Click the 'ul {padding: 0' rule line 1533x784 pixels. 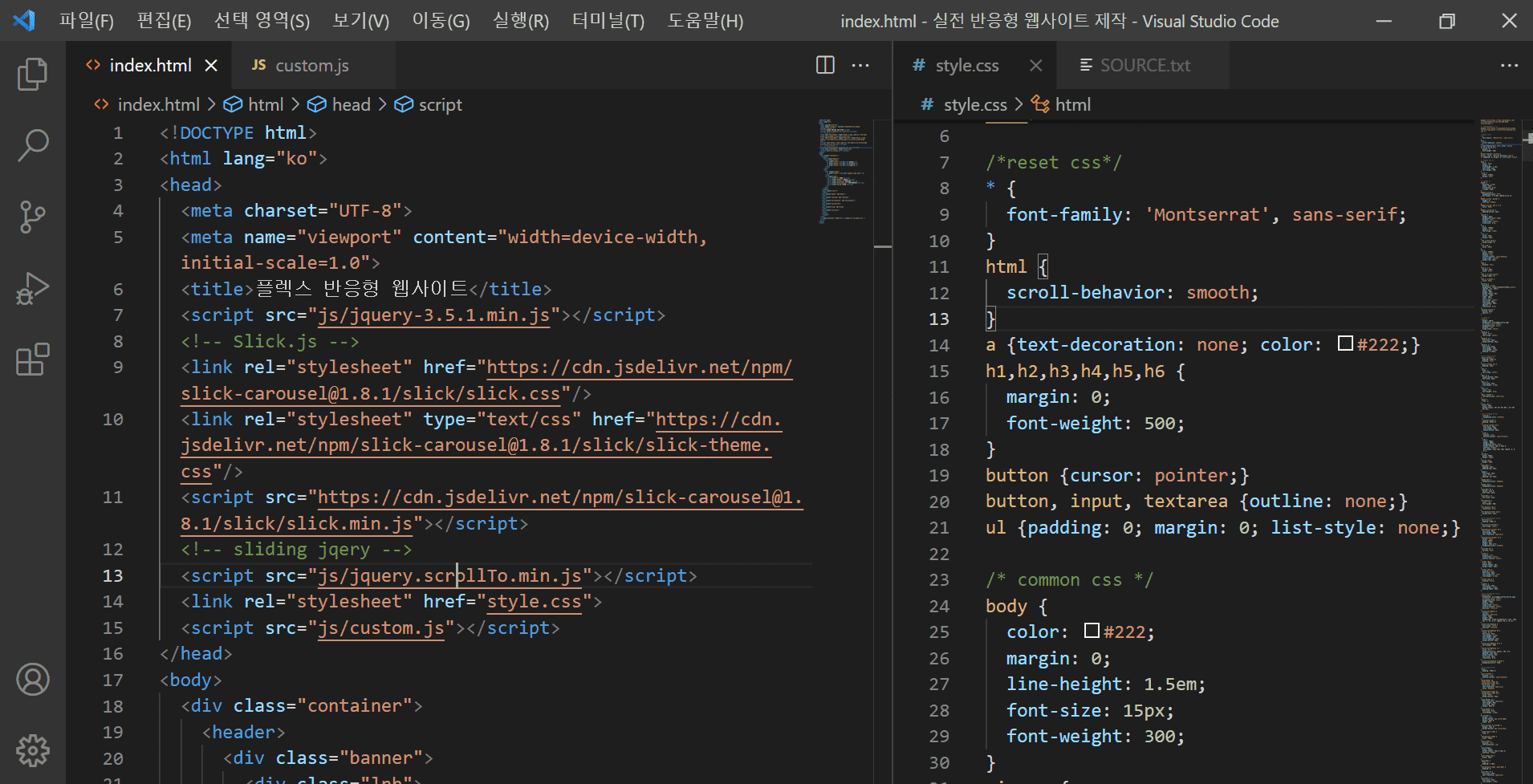[1222, 528]
